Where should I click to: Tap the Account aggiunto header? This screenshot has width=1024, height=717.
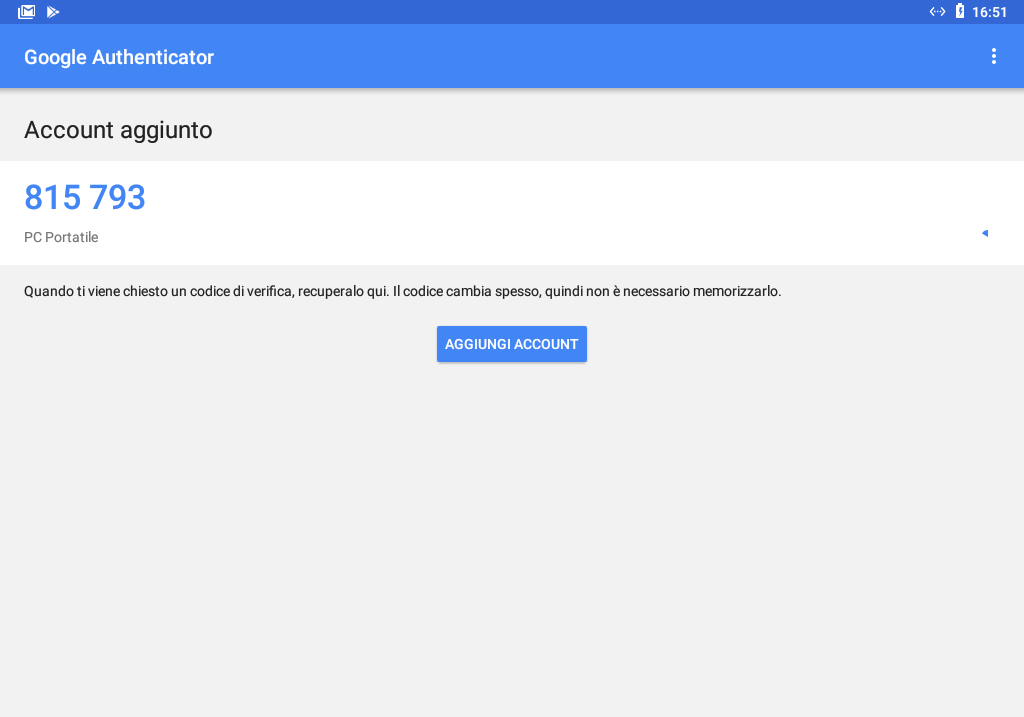(x=117, y=130)
